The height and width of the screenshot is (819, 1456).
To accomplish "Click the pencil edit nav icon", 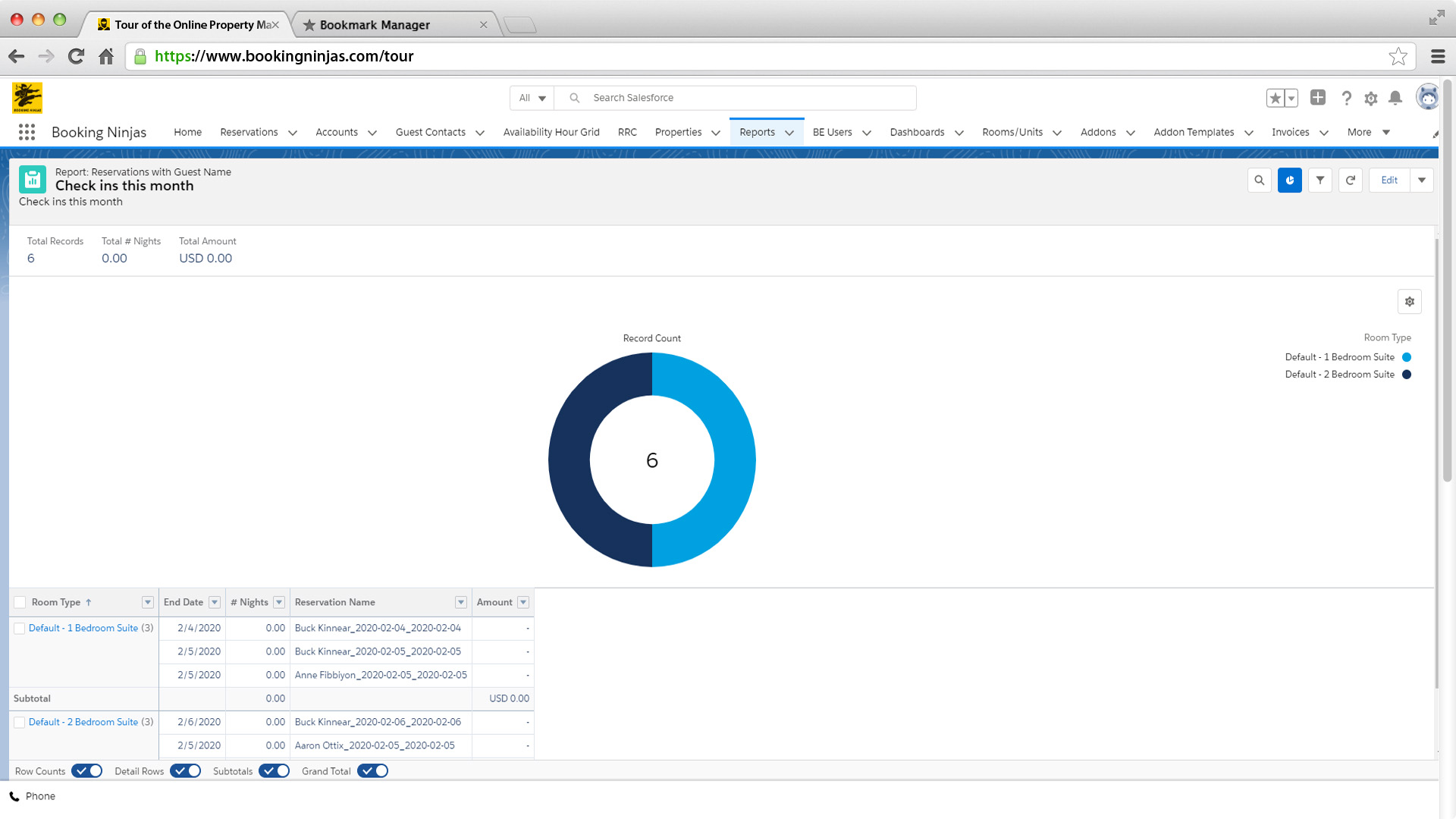I will 1435,133.
